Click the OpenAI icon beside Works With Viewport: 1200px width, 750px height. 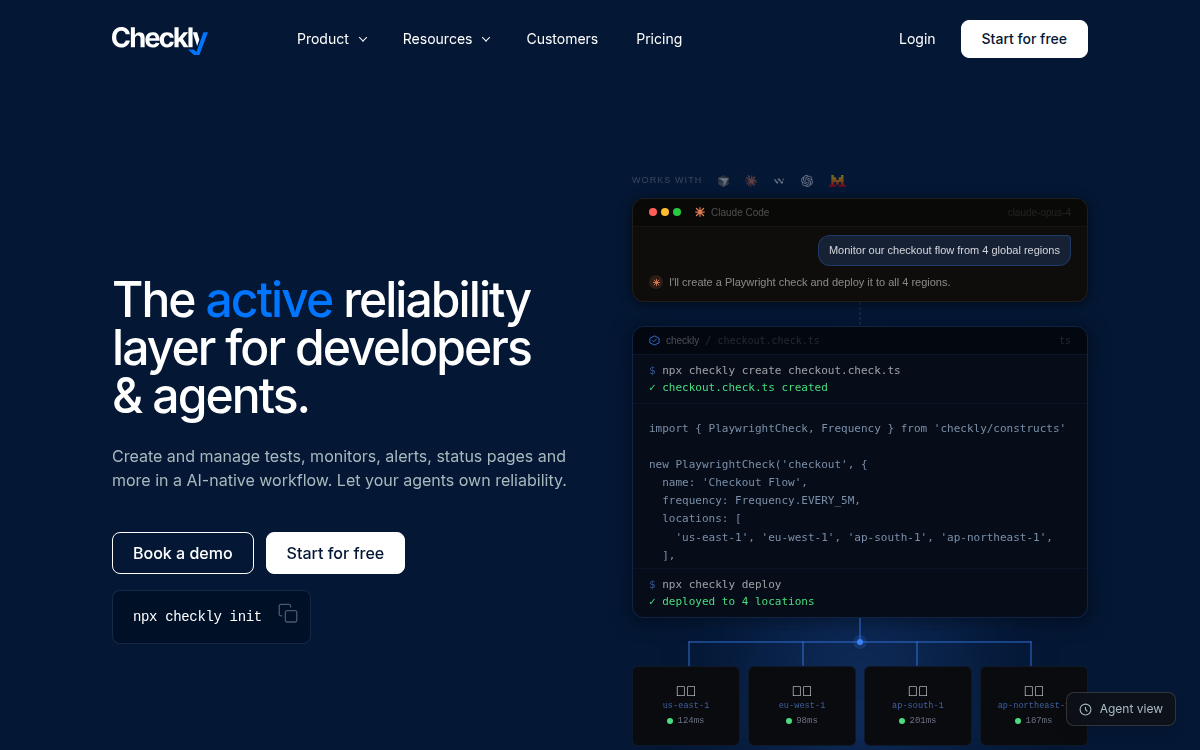(x=807, y=181)
